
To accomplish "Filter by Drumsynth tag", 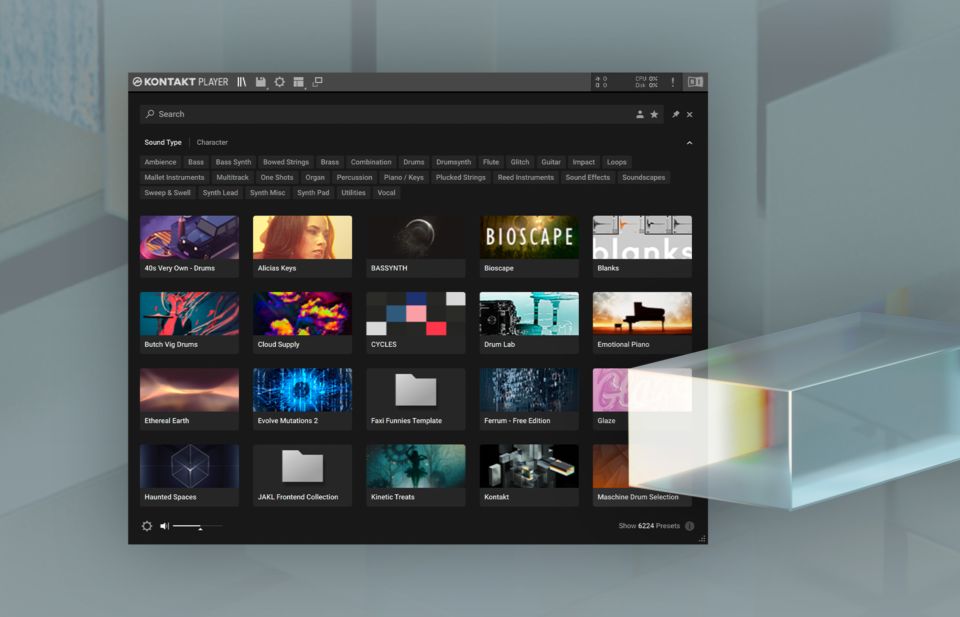I will point(454,162).
